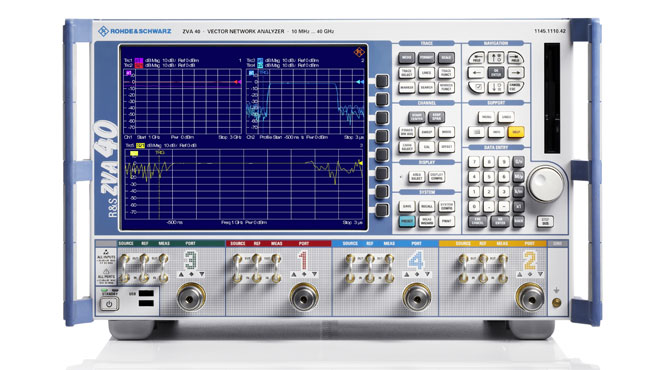Viewport: 666px width, 370px height.
Task: Click the down arrow navigation key
Action: [496, 87]
